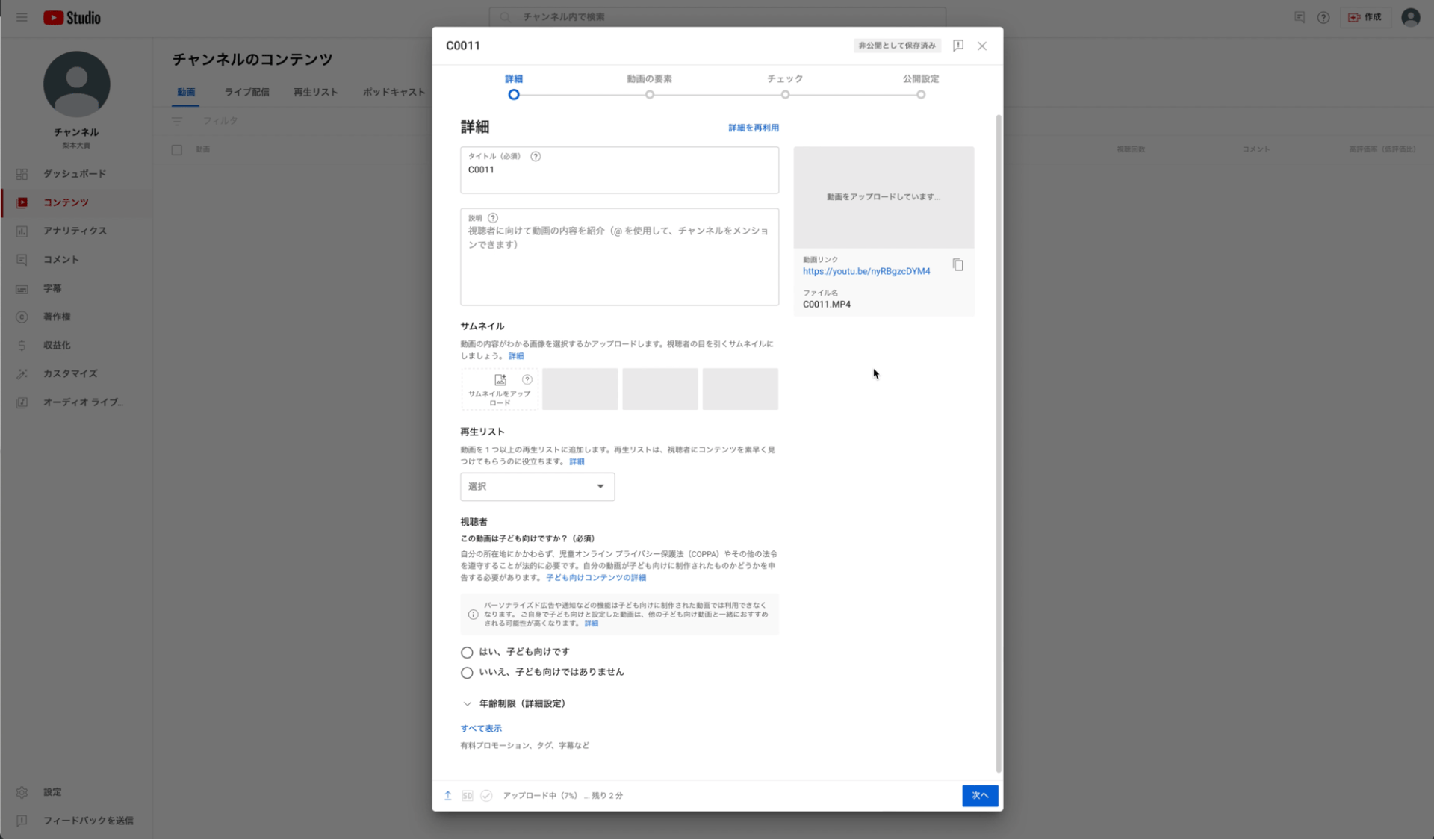Switch to the ライブ配信 tab
This screenshot has height=840, width=1434.
(246, 93)
